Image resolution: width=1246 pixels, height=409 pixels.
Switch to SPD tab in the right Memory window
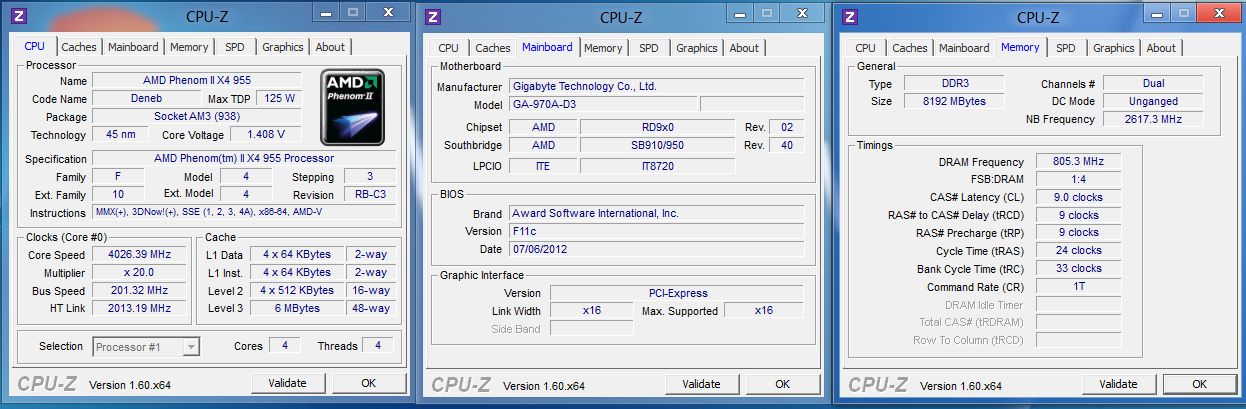pyautogui.click(x=1066, y=48)
